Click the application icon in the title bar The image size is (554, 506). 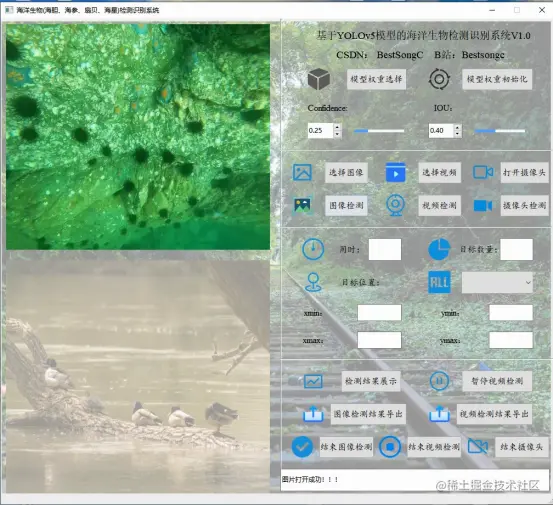[9, 10]
